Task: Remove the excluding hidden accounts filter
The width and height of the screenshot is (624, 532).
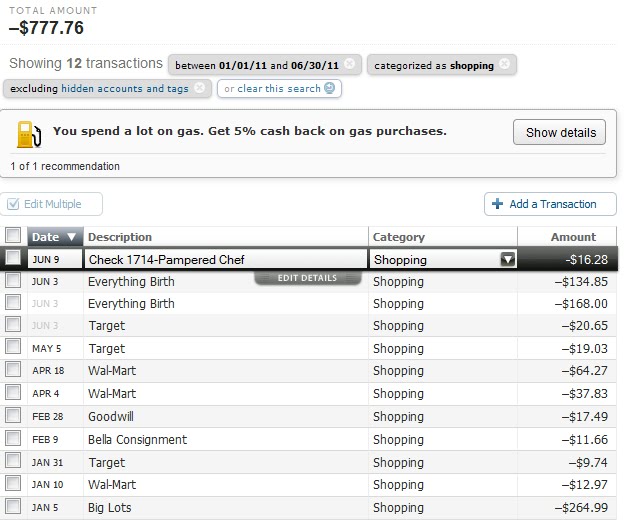Action: 199,88
